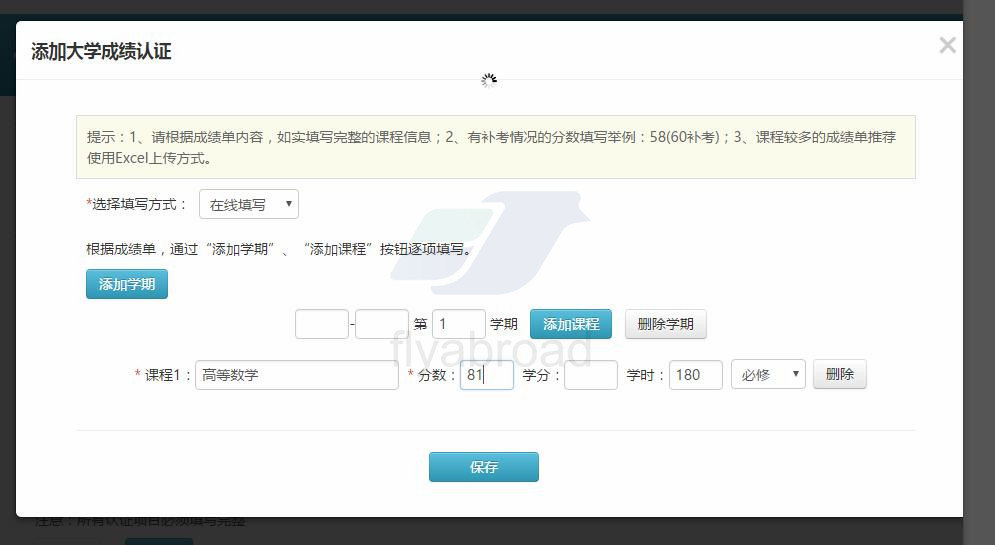This screenshot has width=995, height=545.
Task: Save the form with 保存
Action: [483, 467]
